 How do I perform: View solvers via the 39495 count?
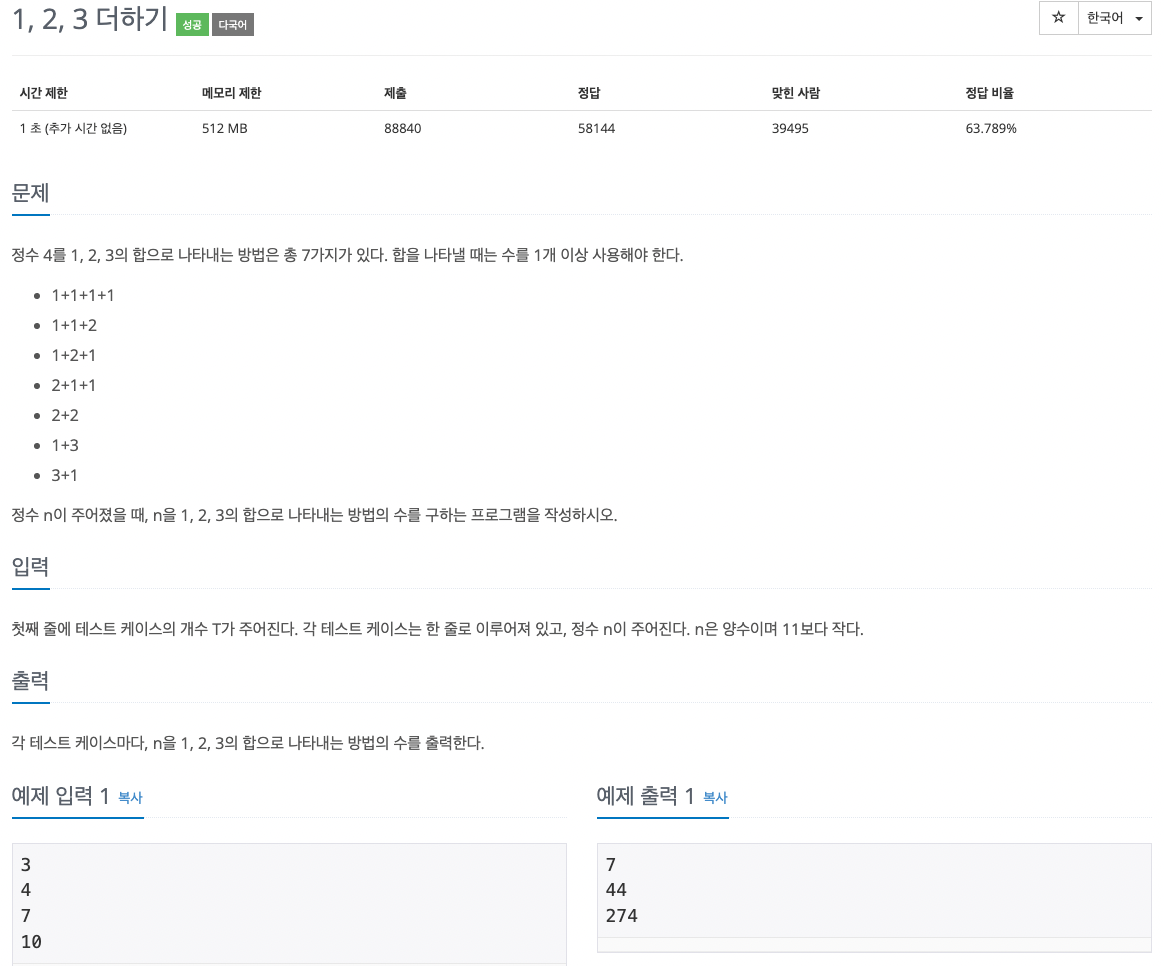(790, 128)
